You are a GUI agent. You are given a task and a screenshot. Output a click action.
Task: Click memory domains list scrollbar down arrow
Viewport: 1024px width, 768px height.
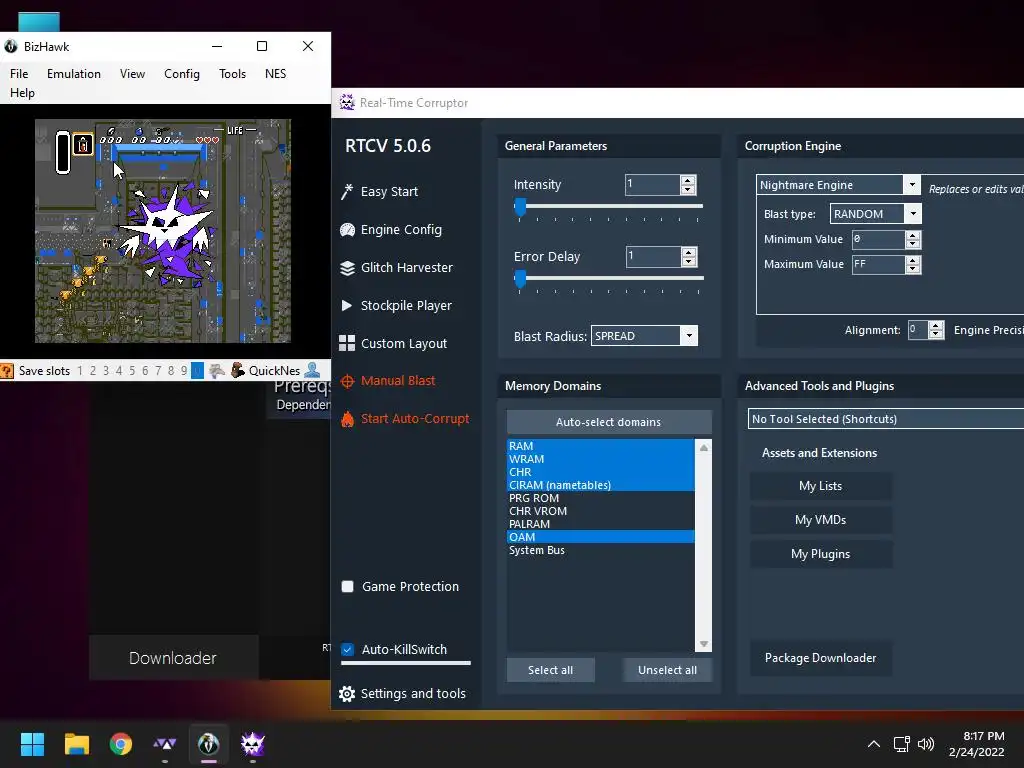703,645
